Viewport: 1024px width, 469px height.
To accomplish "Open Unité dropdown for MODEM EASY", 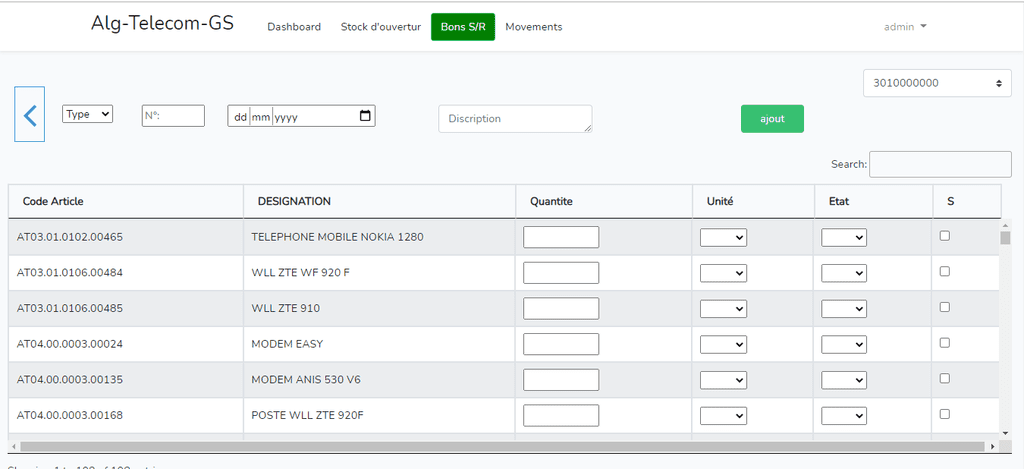I will (x=724, y=344).
